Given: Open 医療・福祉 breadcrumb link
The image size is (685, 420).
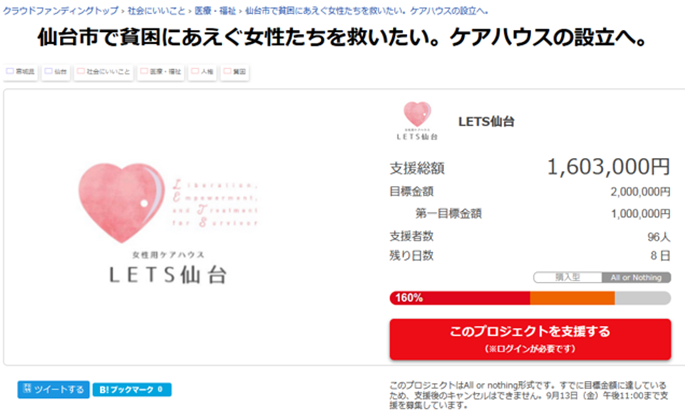Looking at the screenshot, I should click(215, 10).
